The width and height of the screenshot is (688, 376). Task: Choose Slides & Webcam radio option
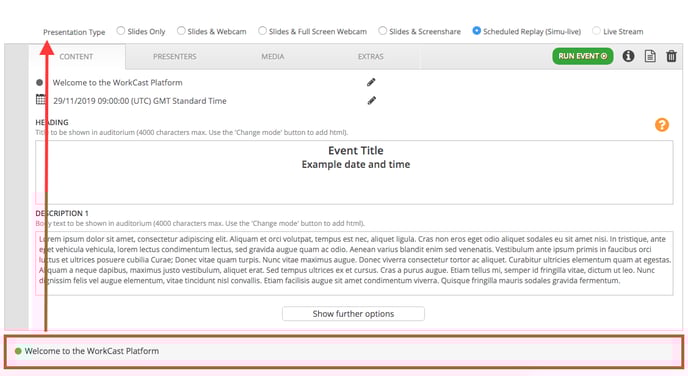181,31
